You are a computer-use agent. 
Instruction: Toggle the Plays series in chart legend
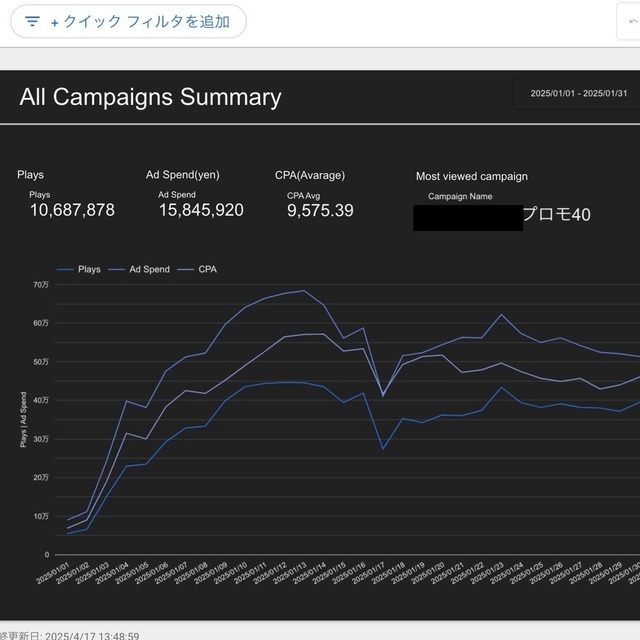(x=89, y=269)
